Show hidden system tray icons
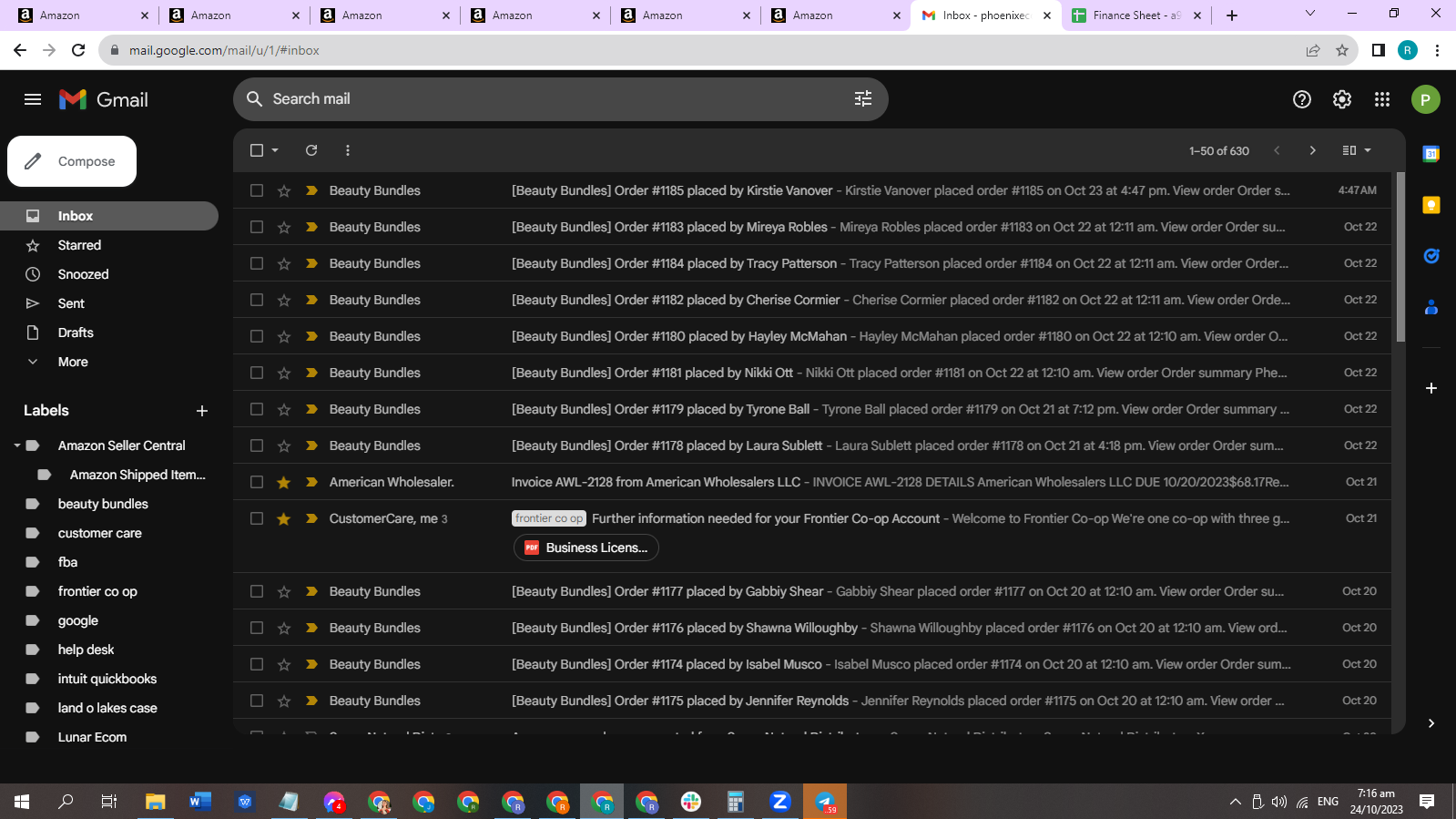Viewport: 1456px width, 819px height. [1236, 802]
